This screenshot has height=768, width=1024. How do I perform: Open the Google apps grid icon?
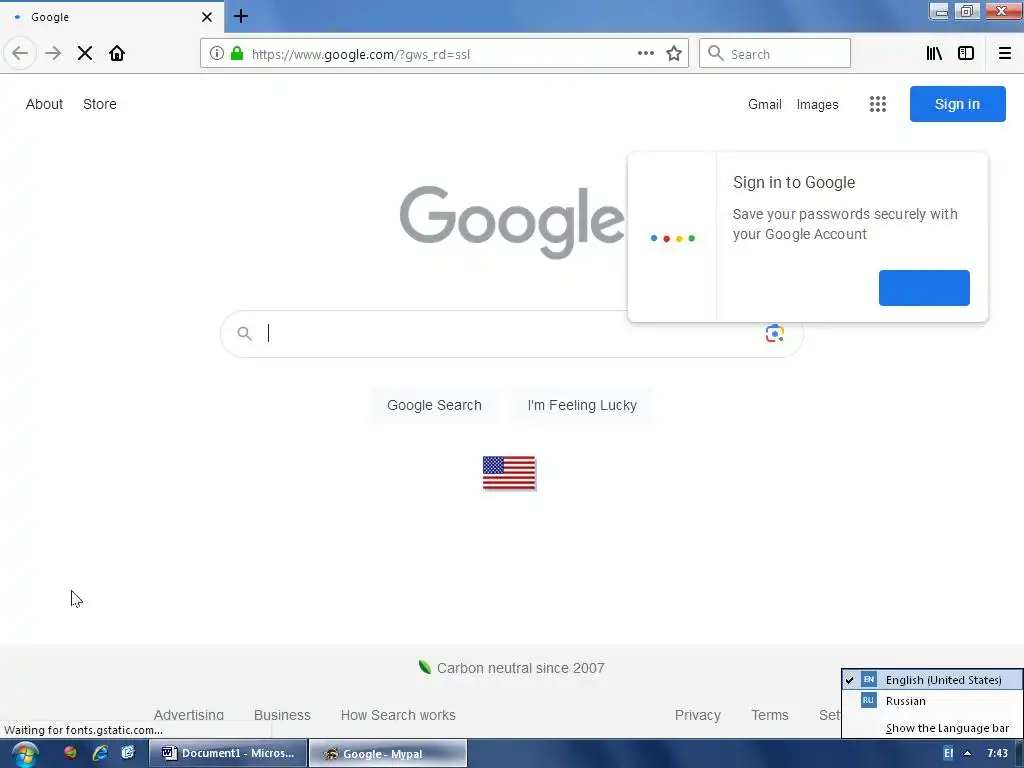(x=878, y=104)
